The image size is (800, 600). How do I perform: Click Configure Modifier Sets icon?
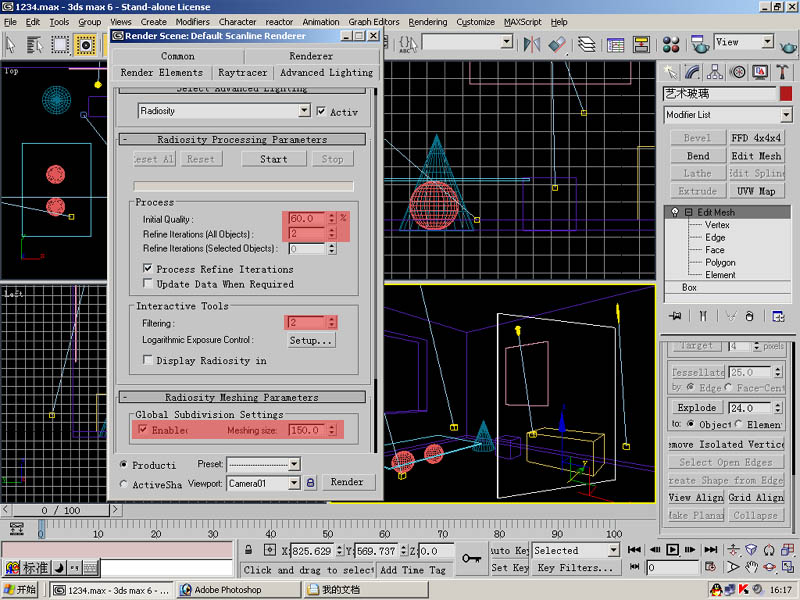point(778,316)
